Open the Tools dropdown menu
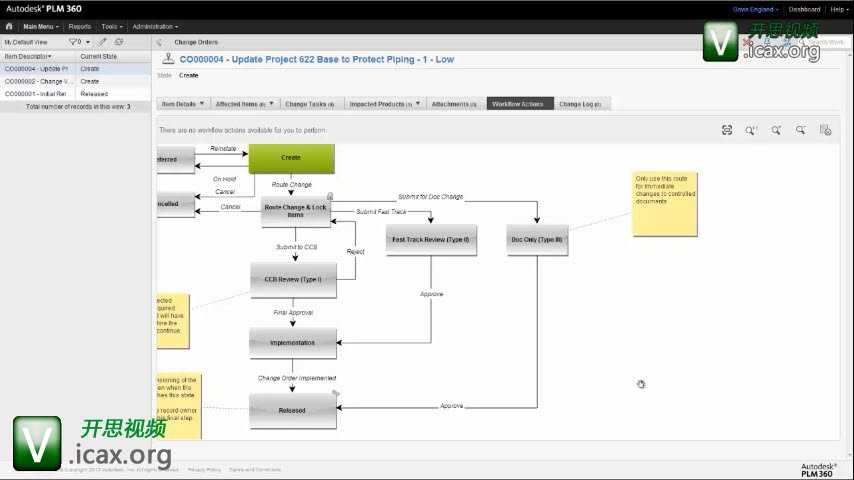 click(112, 26)
